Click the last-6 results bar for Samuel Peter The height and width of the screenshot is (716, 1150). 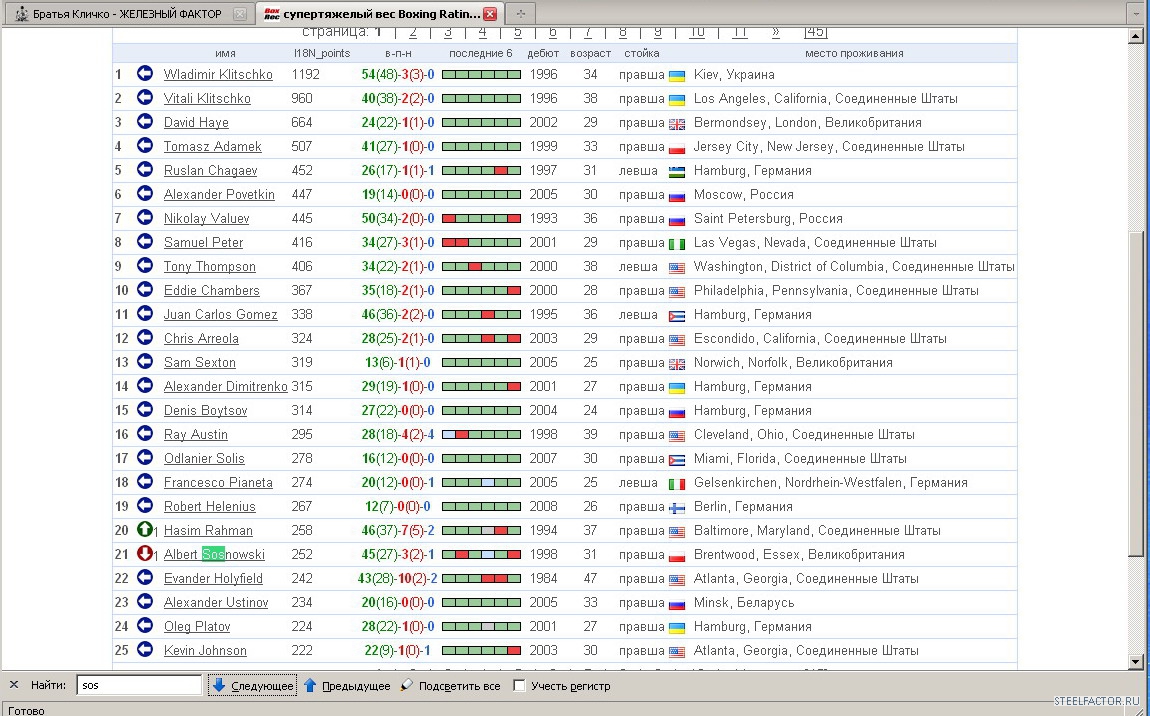[481, 243]
